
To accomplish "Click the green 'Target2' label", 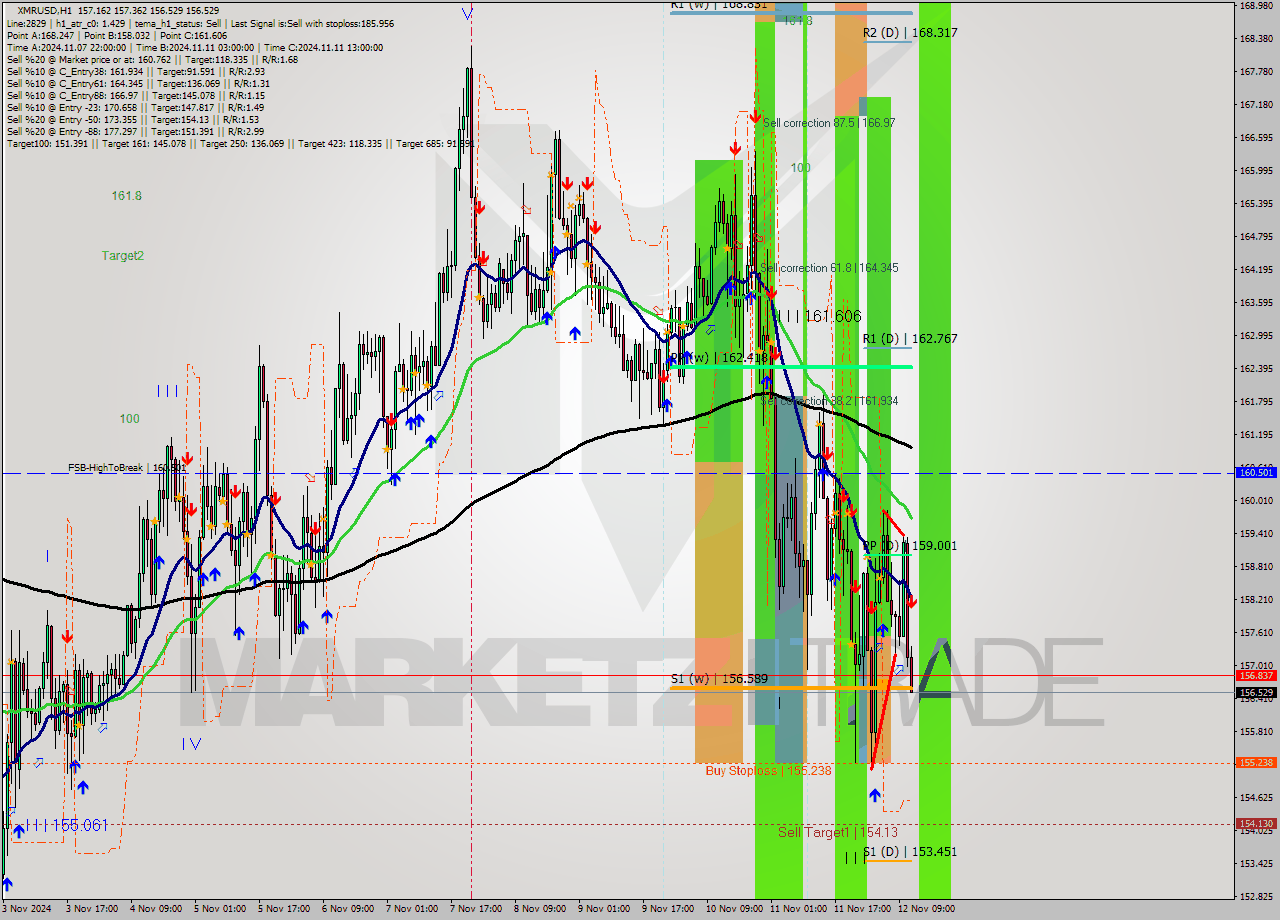I will tap(122, 256).
